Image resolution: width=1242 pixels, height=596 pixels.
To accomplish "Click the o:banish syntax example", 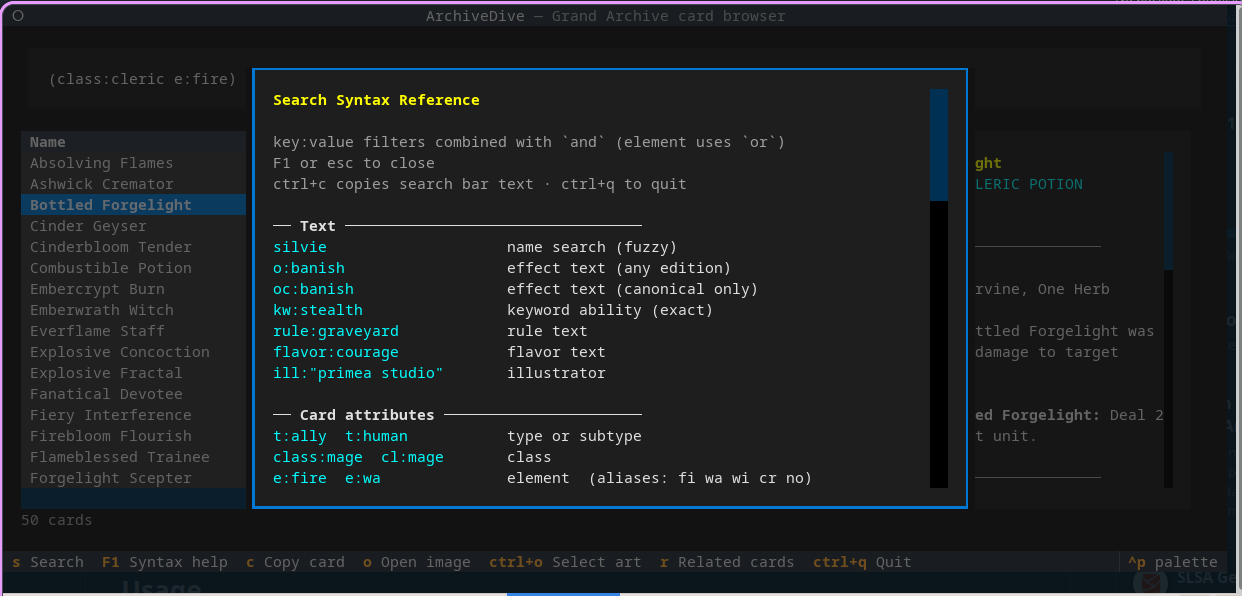I will [x=309, y=268].
